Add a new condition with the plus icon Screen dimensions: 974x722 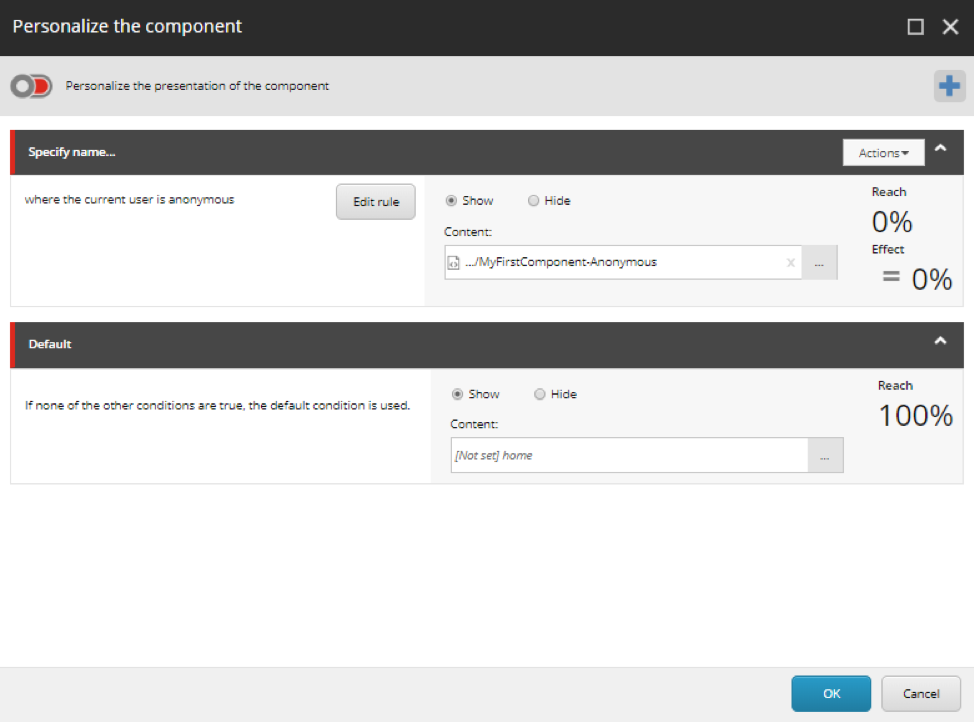pos(948,87)
